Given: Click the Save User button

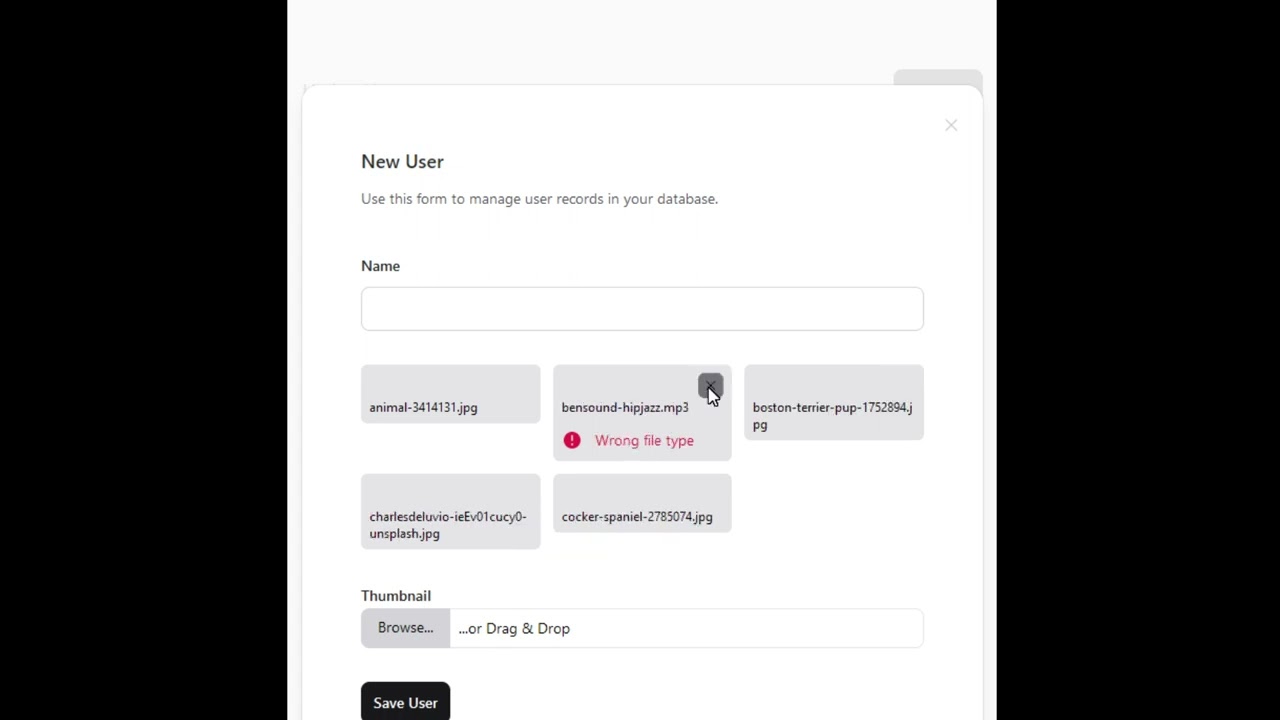Looking at the screenshot, I should (405, 702).
